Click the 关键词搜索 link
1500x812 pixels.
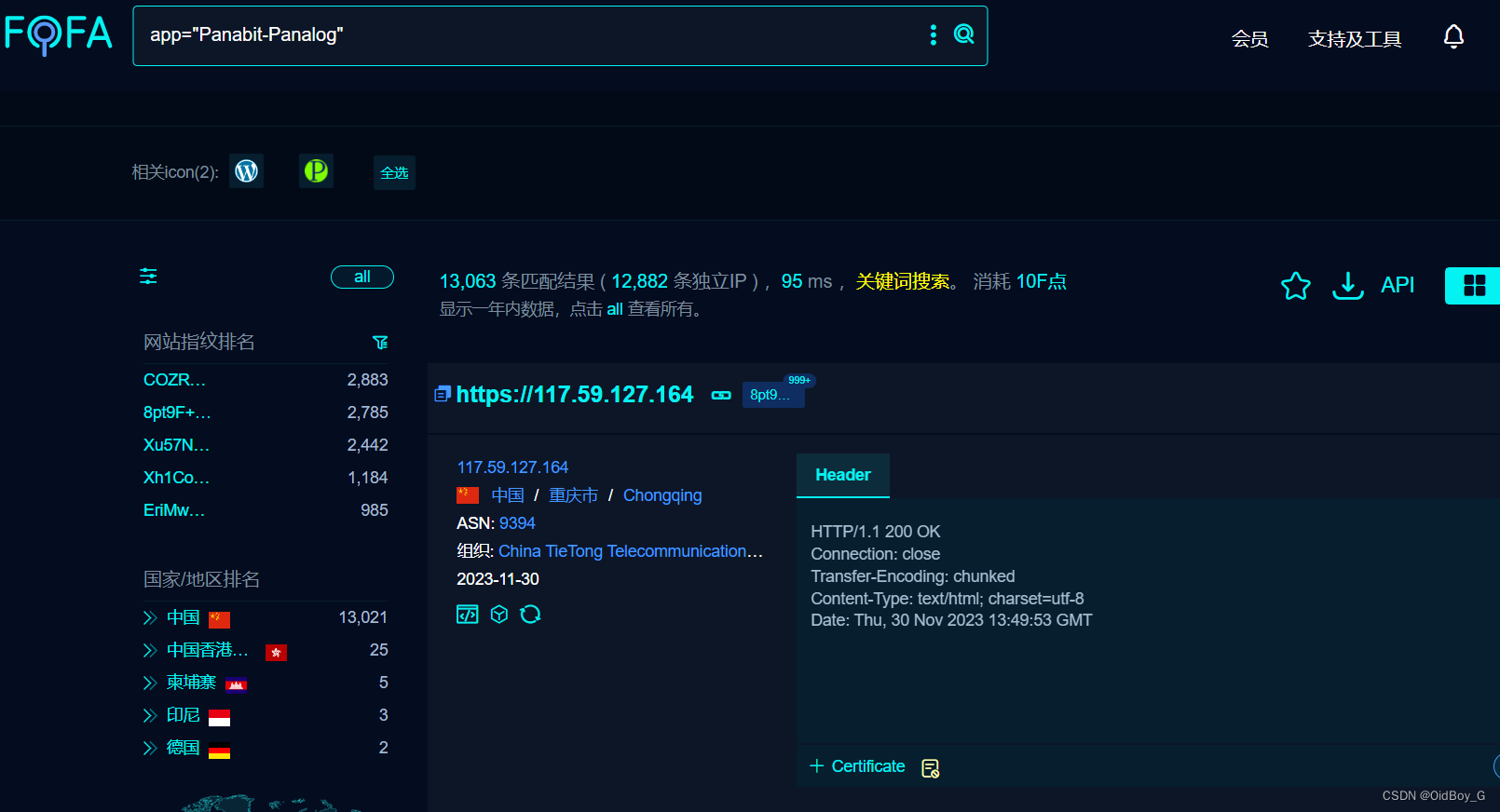pyautogui.click(x=903, y=281)
